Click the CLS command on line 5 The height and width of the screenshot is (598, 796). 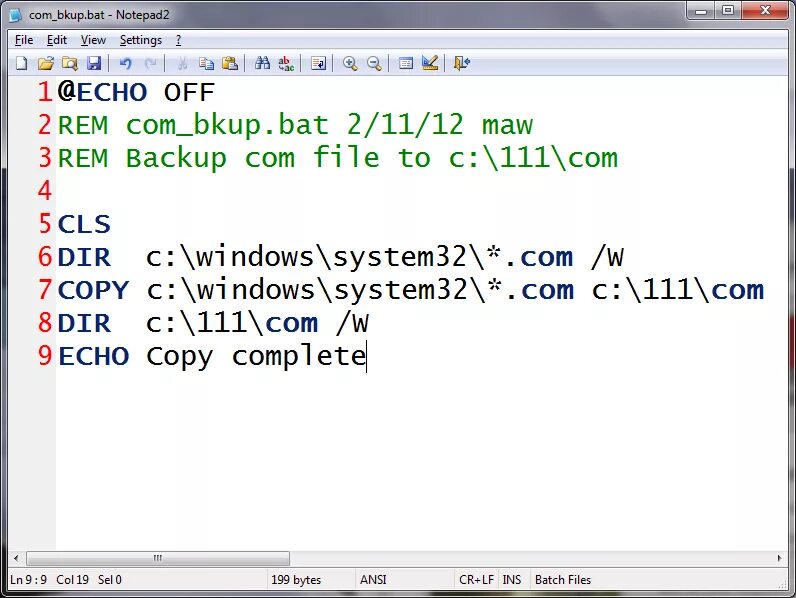tap(84, 224)
